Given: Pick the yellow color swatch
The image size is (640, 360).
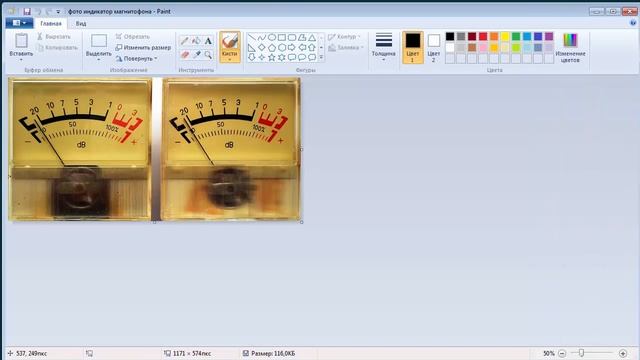Looking at the screenshot, I should pyautogui.click(x=505, y=37).
